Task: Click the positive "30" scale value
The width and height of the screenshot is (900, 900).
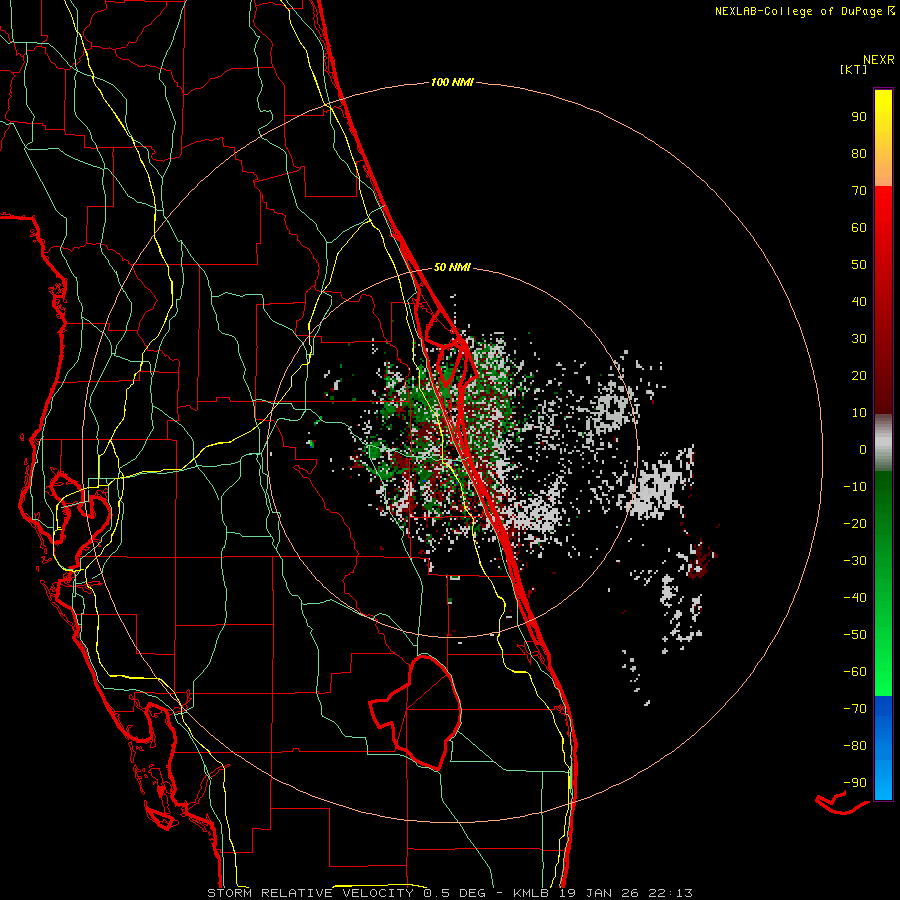Action: tap(859, 339)
